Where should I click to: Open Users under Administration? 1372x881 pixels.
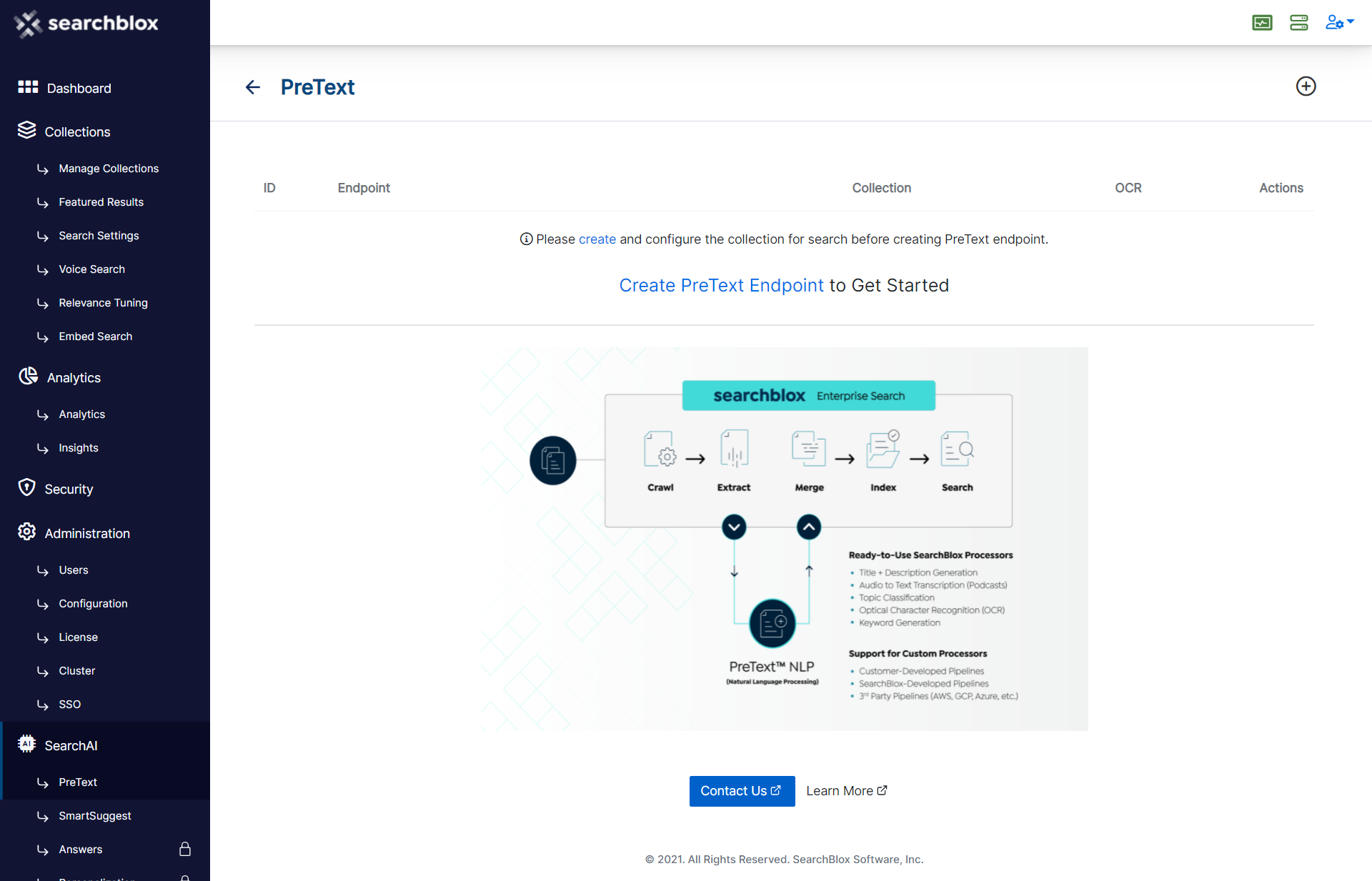click(x=74, y=570)
